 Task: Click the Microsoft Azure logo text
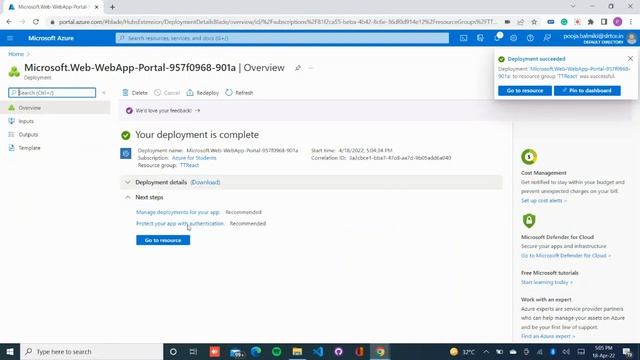51,38
